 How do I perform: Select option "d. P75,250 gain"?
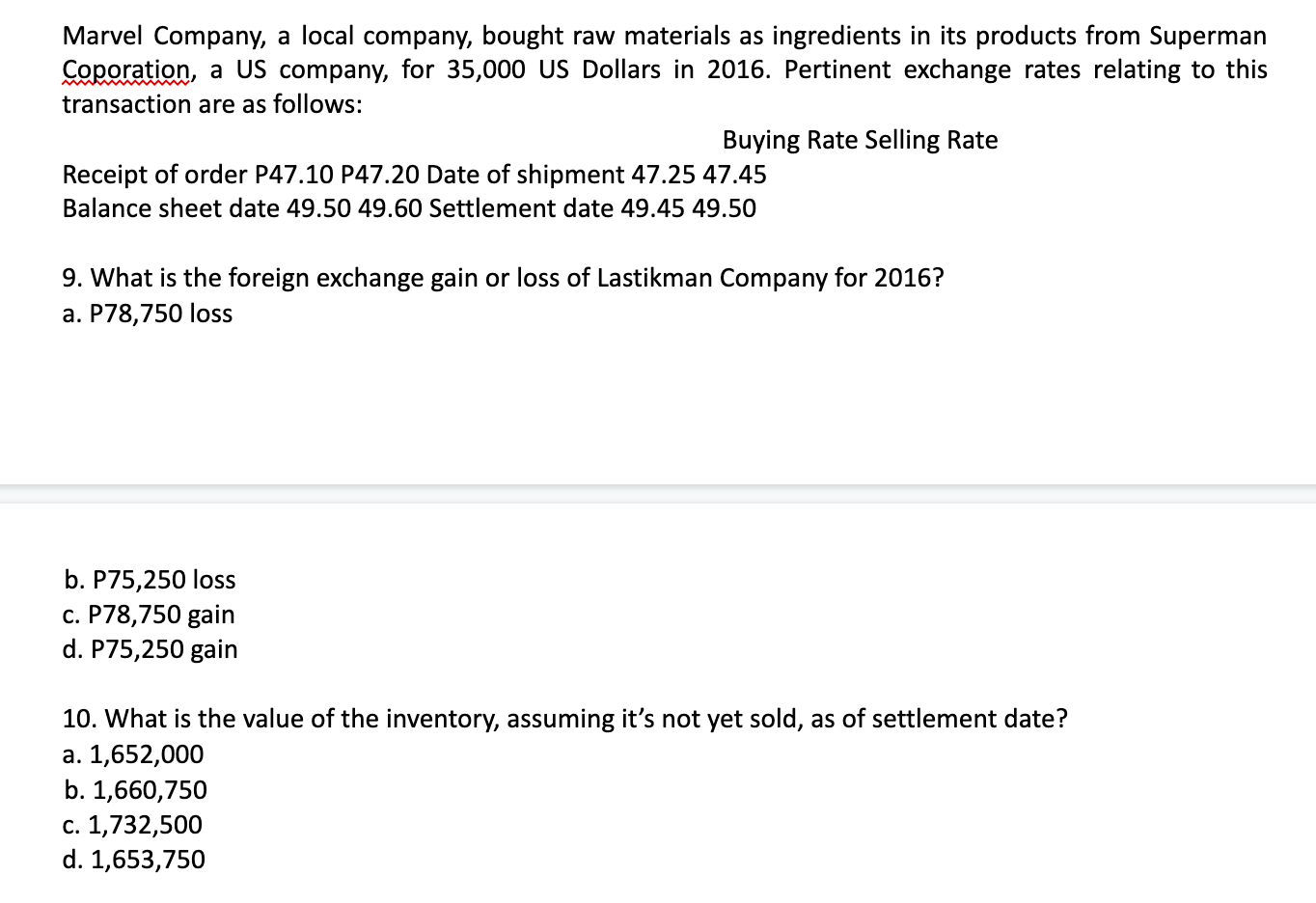(150, 649)
